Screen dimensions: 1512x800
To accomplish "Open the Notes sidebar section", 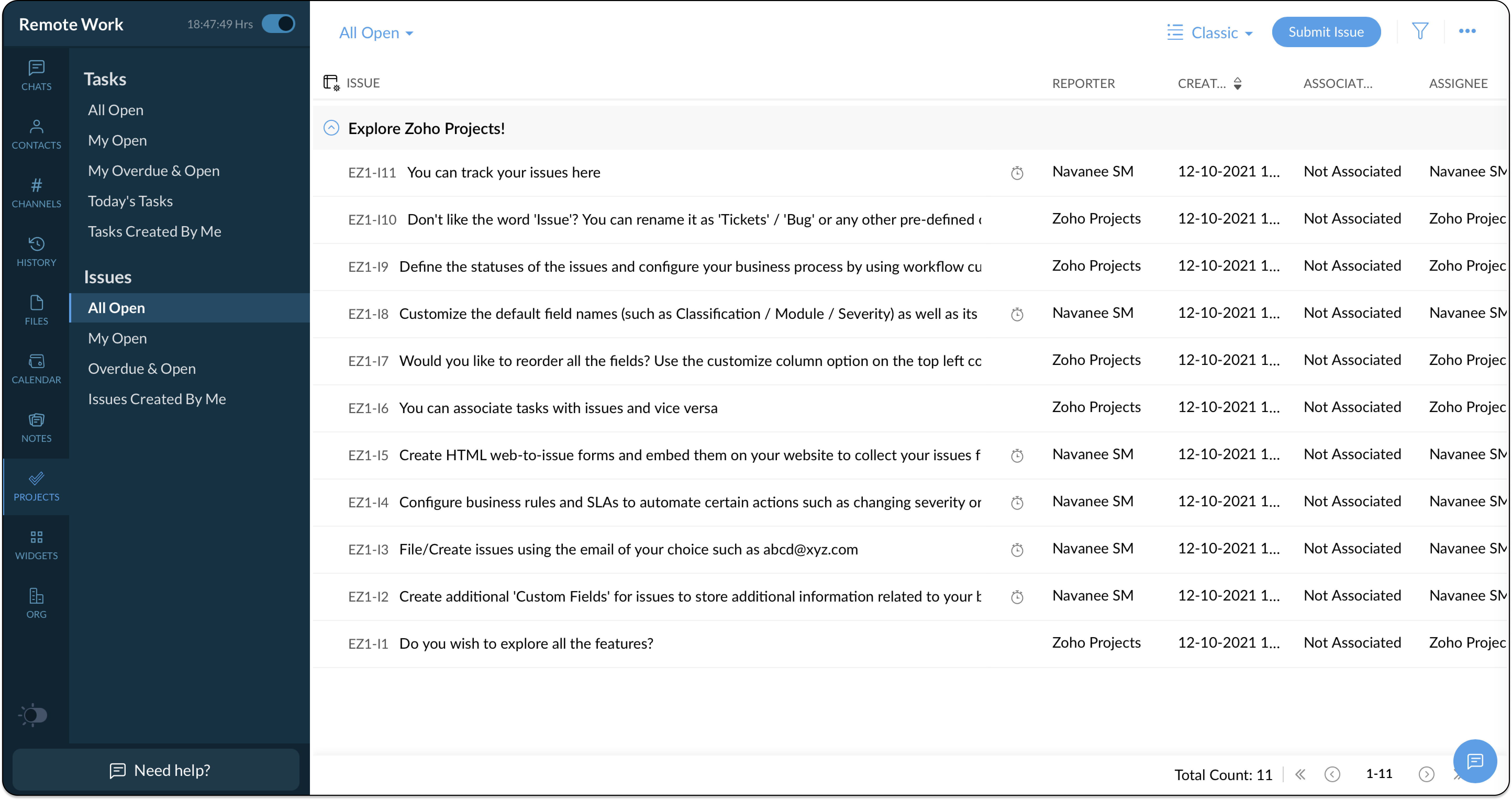I will [x=36, y=428].
